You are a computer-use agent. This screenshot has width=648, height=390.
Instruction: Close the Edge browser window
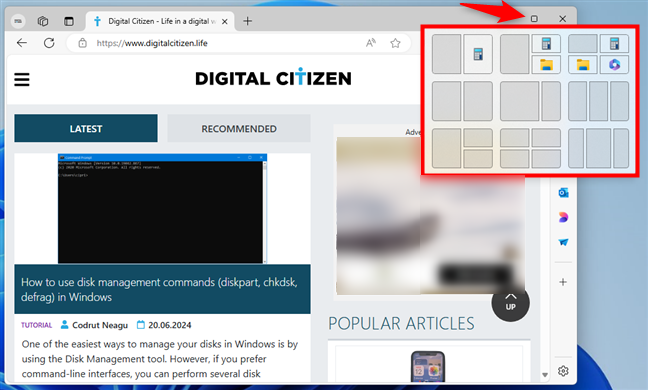tap(562, 19)
